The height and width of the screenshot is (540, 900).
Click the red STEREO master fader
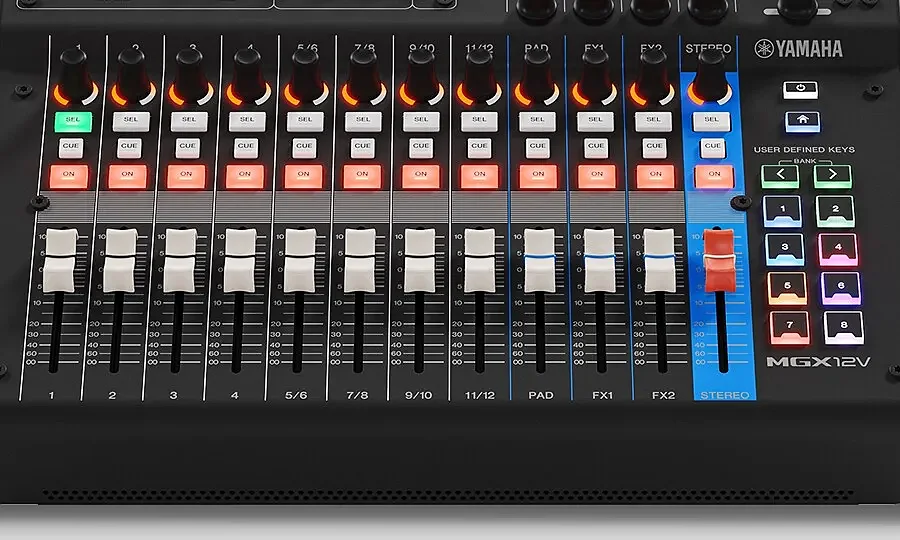click(x=716, y=261)
